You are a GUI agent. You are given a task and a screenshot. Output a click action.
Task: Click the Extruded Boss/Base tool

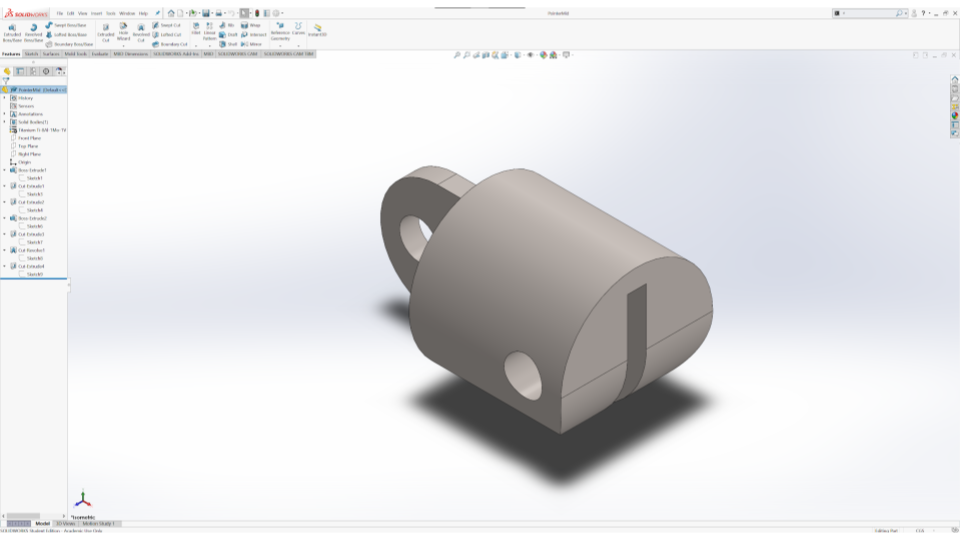(11, 32)
